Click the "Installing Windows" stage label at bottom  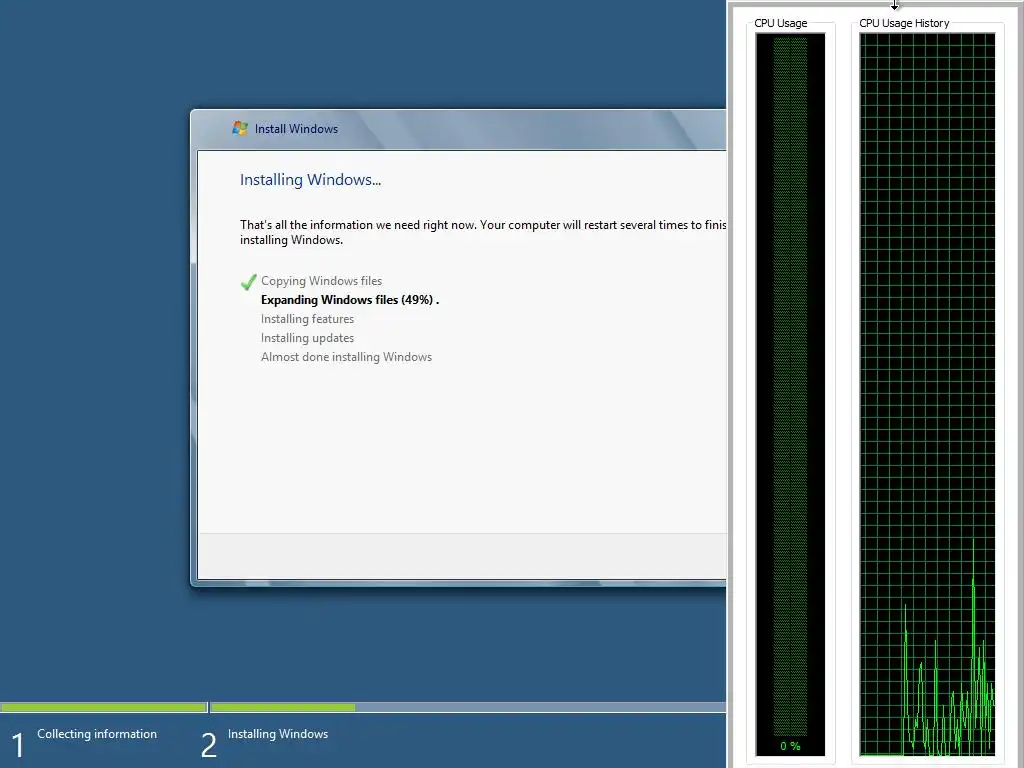click(x=278, y=733)
